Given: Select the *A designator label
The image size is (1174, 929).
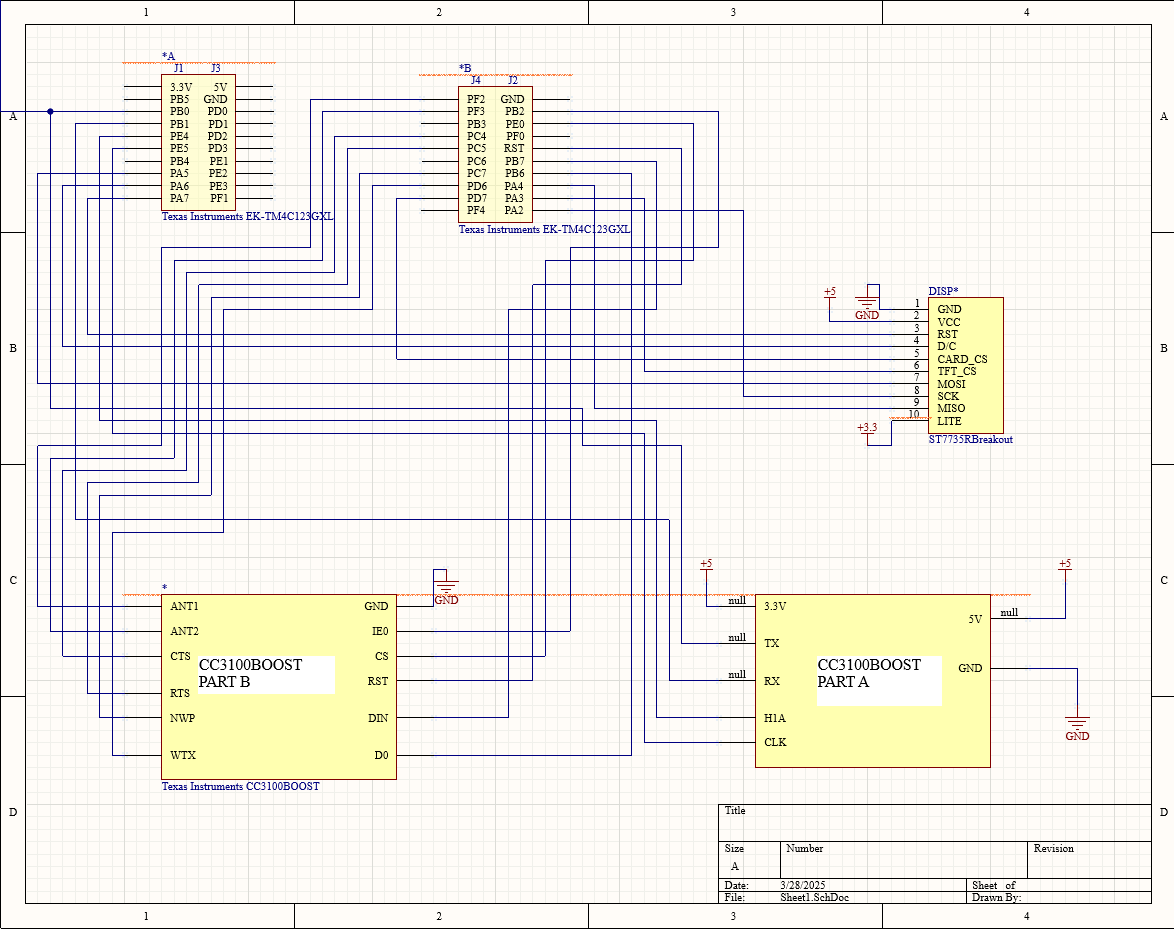Looking at the screenshot, I should click(x=168, y=56).
